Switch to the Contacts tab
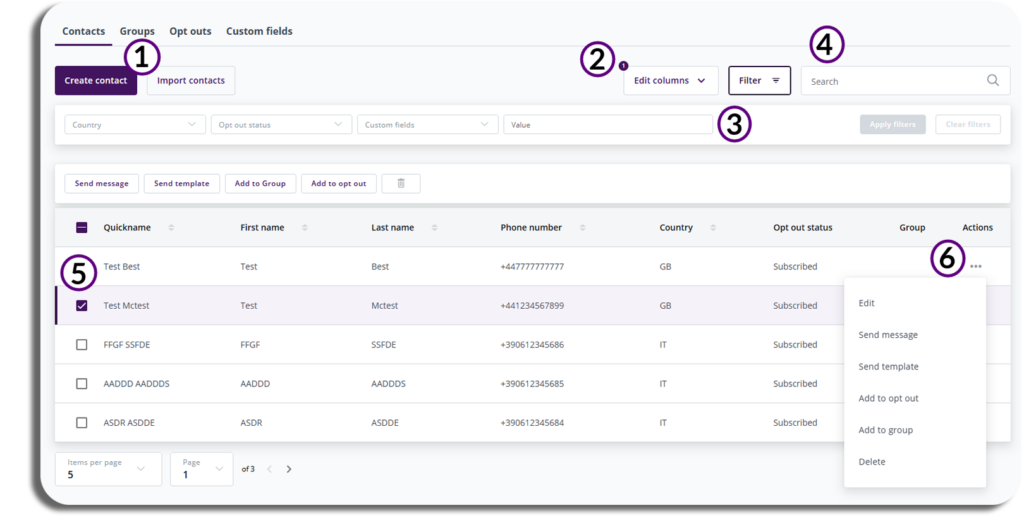The image size is (1024, 527). [x=84, y=31]
